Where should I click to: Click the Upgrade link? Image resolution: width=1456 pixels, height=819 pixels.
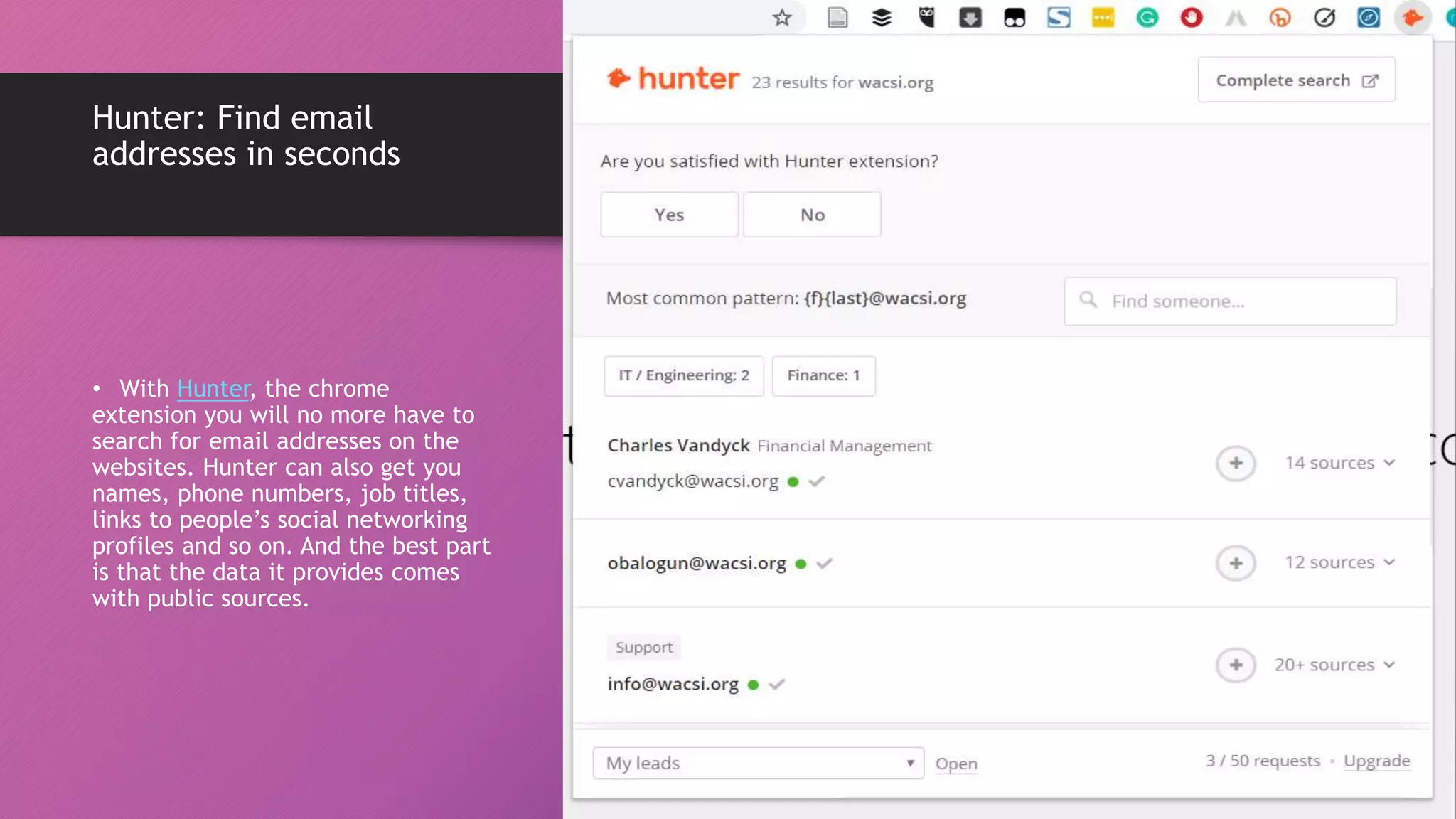[1376, 761]
